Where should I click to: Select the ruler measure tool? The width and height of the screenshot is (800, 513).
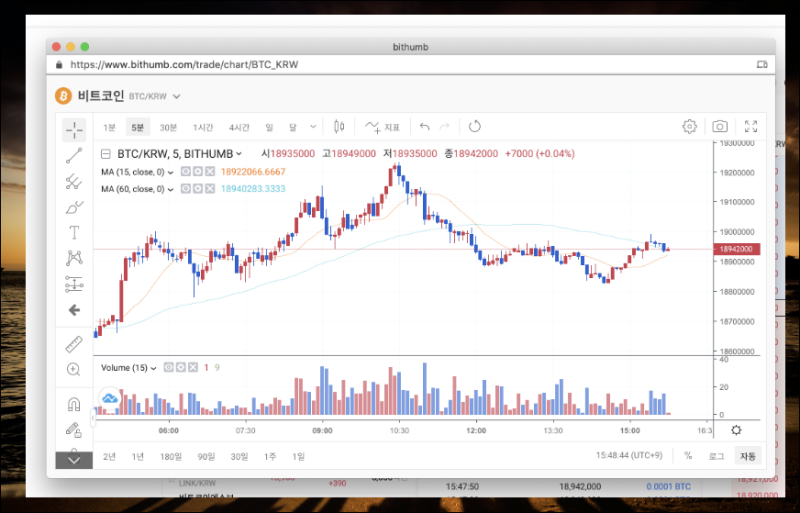(x=74, y=345)
